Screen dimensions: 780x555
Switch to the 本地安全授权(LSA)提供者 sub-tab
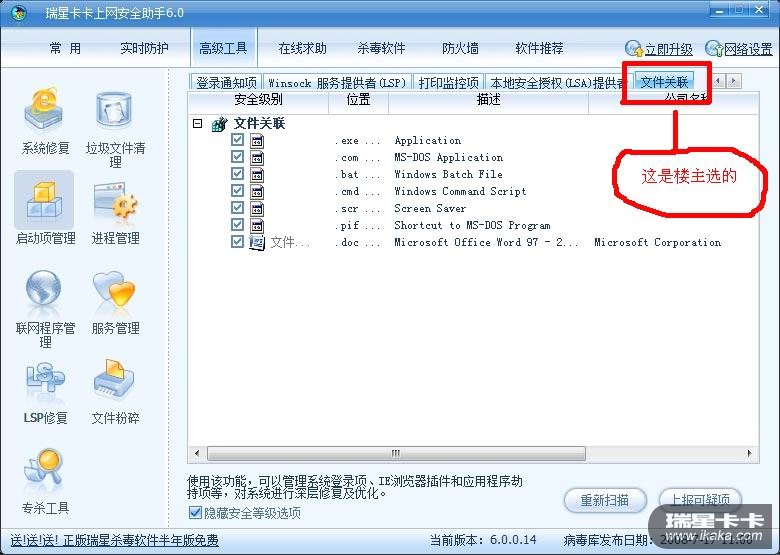(559, 82)
